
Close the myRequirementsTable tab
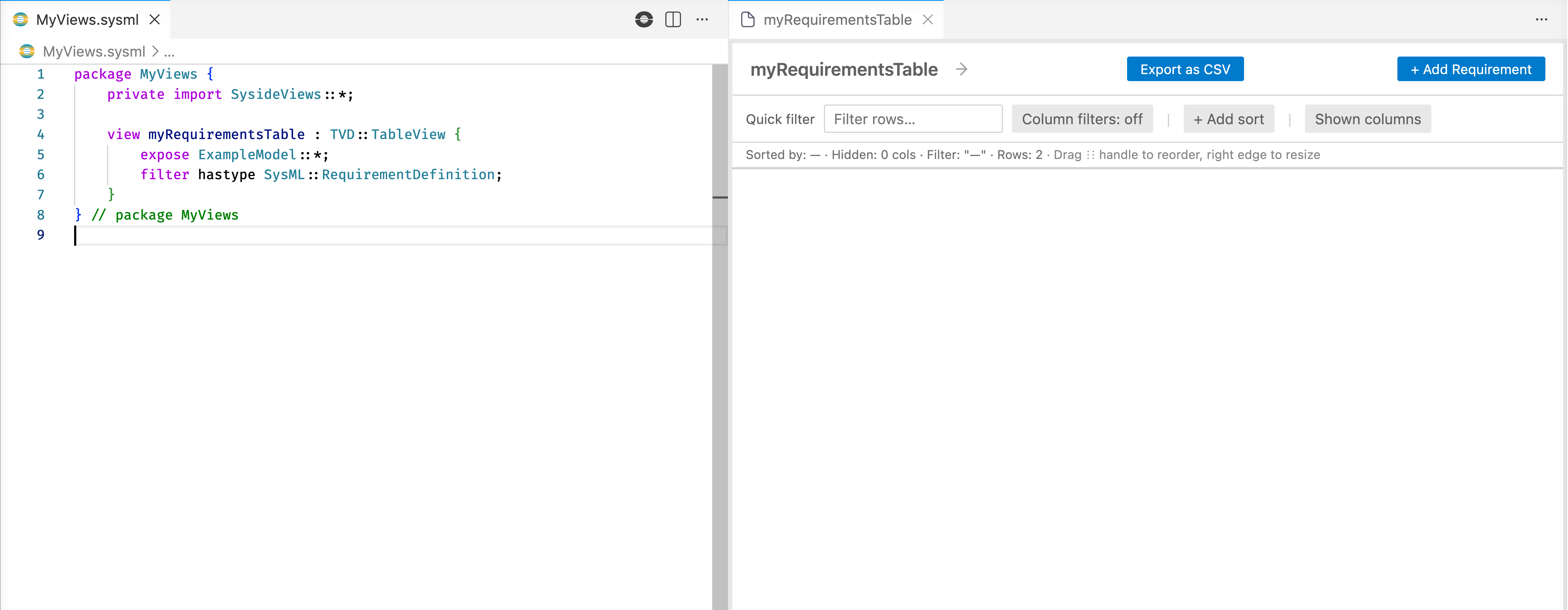[x=928, y=19]
